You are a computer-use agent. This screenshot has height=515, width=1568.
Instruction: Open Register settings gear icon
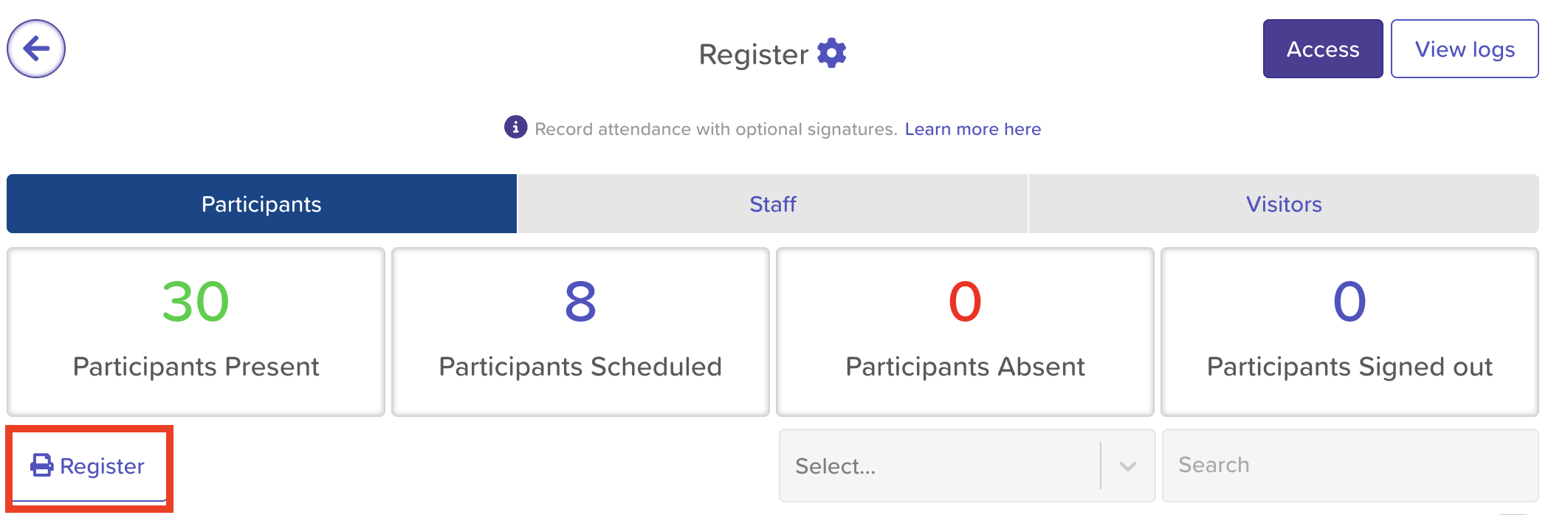coord(832,53)
